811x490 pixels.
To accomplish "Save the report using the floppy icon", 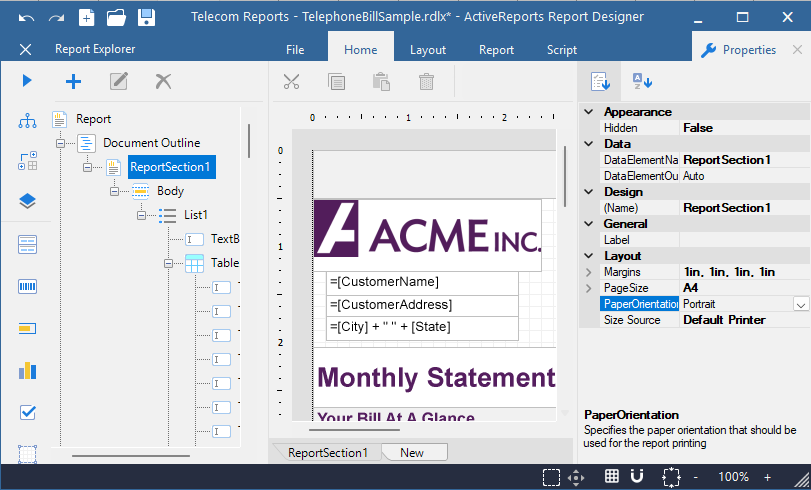I will 146,18.
